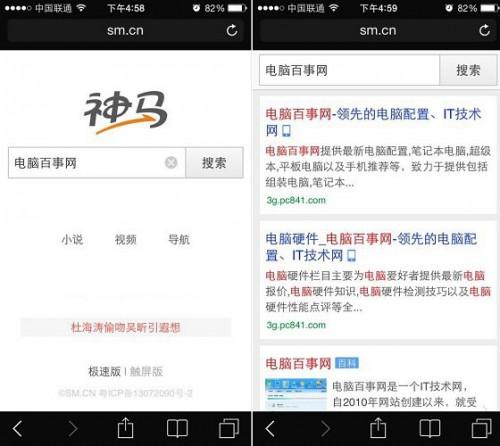Viewport: 500px width, 446px height.
Task: Reload the page in left browser
Action: tap(232, 30)
